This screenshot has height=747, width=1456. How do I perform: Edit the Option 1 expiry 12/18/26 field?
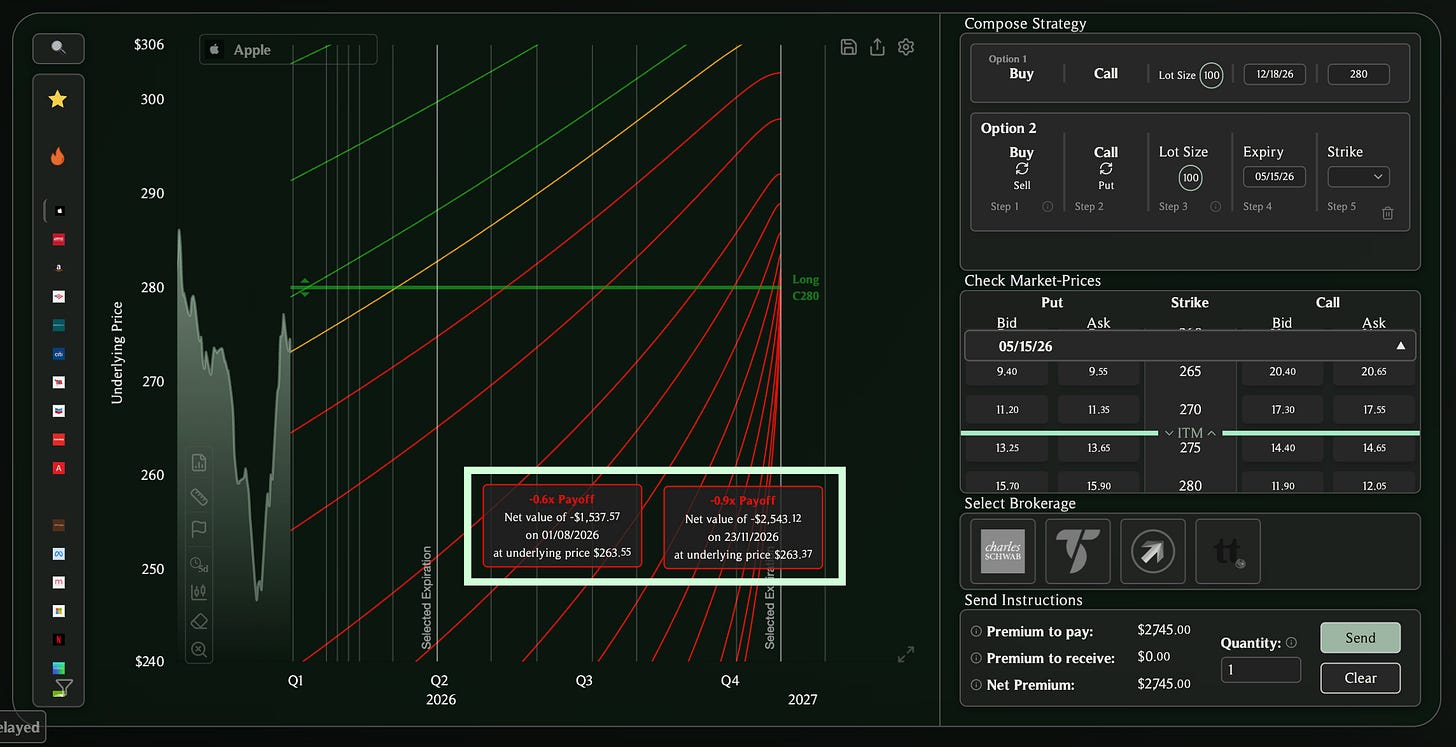pos(1274,74)
